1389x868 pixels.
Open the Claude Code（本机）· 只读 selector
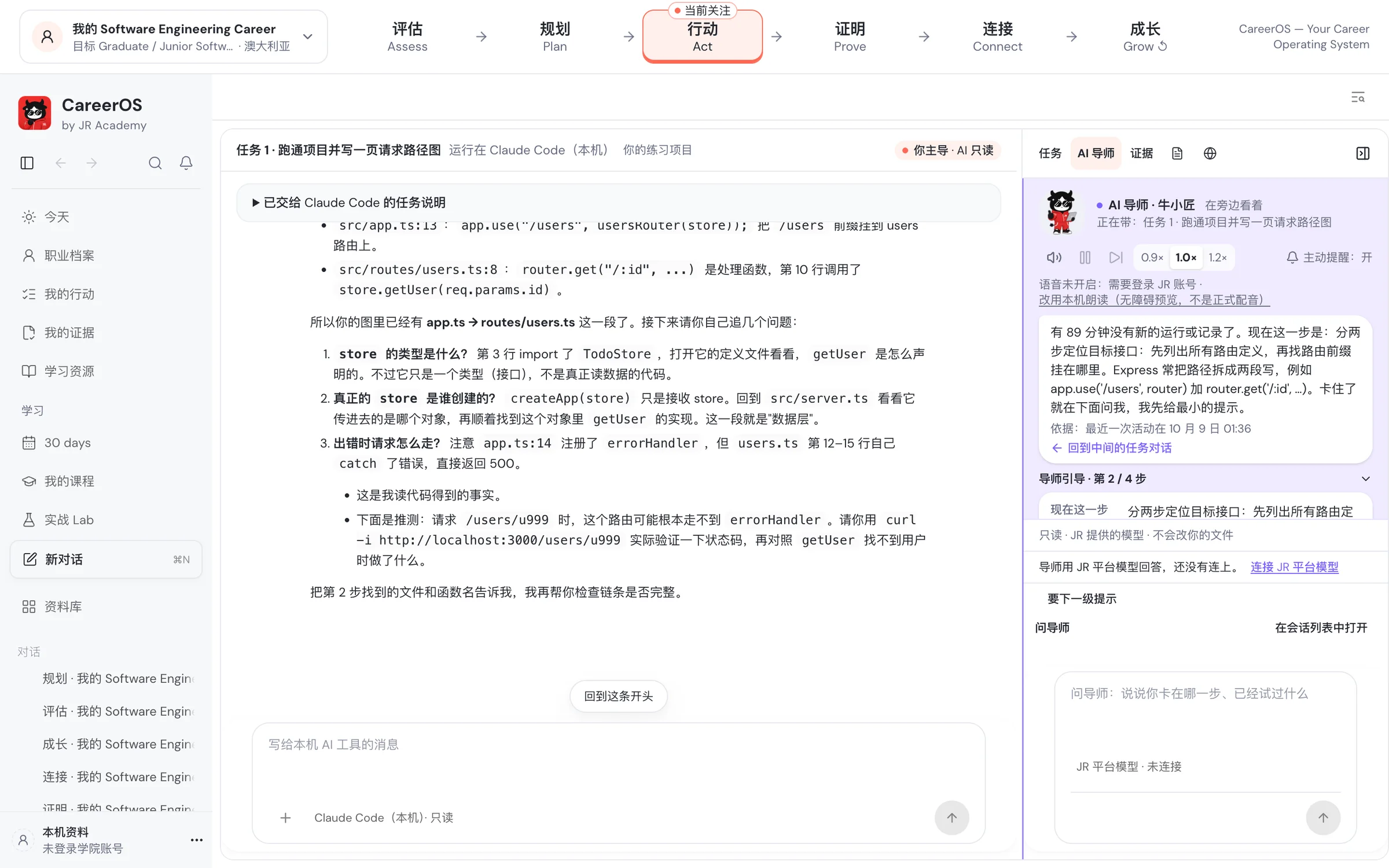click(384, 818)
